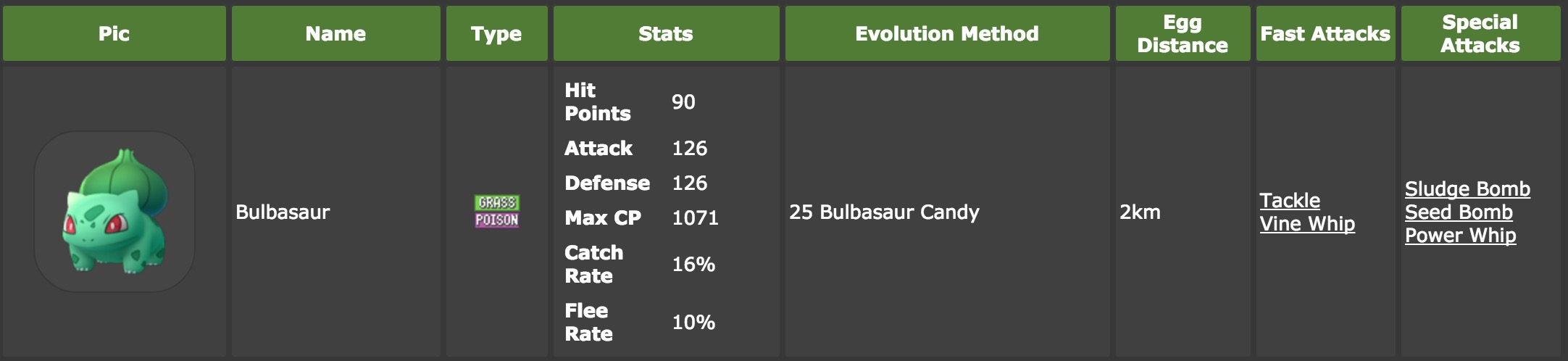Click the POISON type badge
The width and height of the screenshot is (1568, 361).
pyautogui.click(x=497, y=220)
